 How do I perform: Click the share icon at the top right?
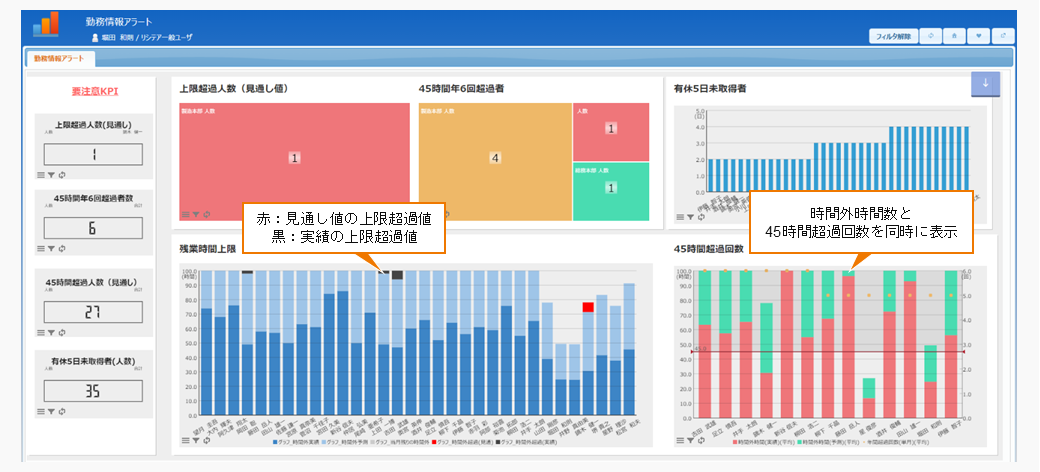1002,35
